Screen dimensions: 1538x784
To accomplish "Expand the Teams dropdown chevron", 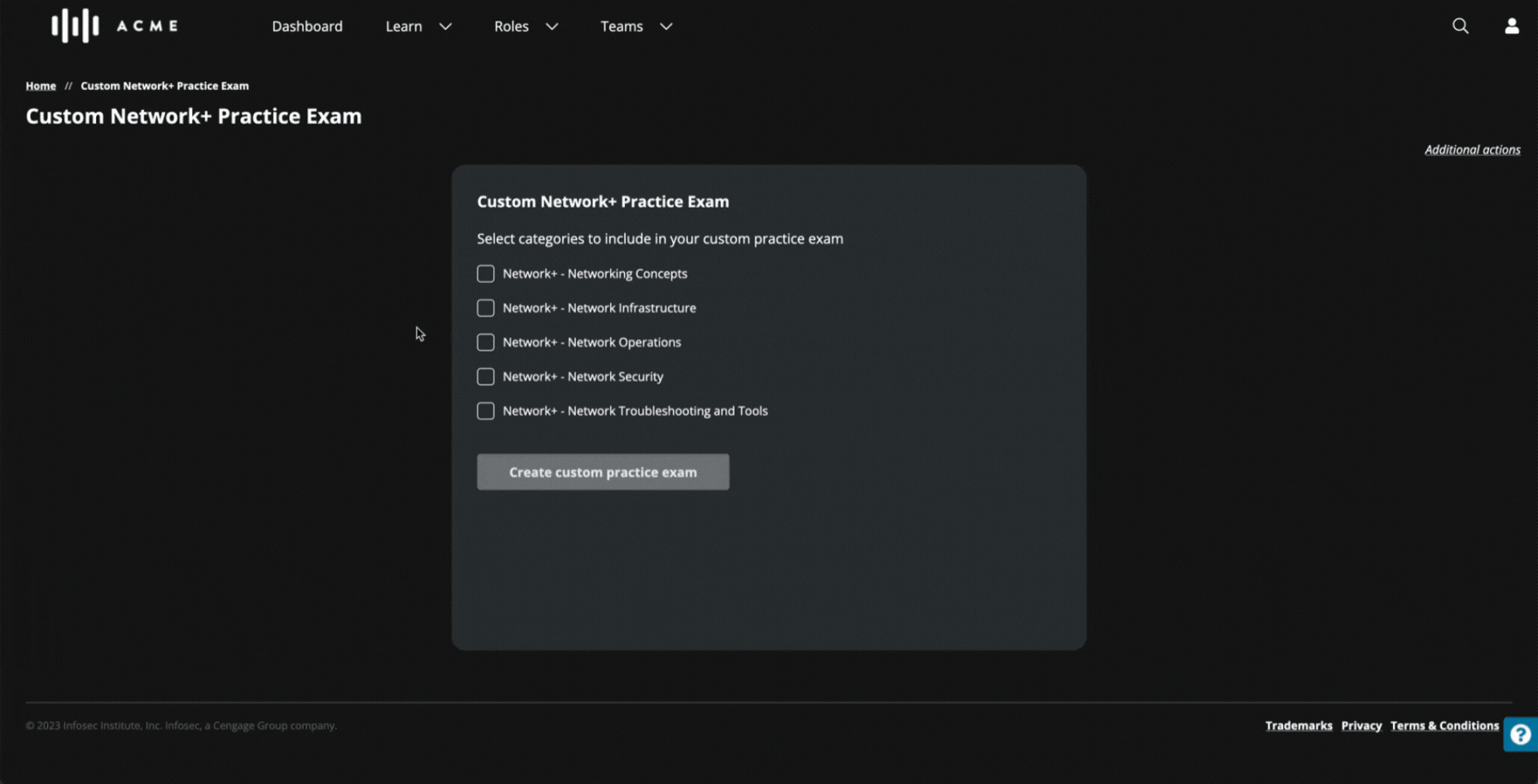I will tap(666, 27).
